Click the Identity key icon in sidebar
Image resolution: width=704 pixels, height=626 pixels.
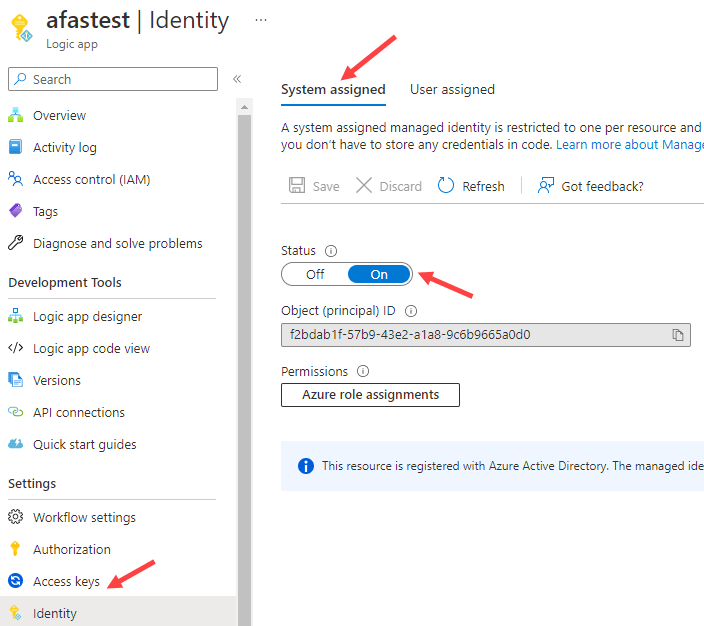tap(15, 613)
